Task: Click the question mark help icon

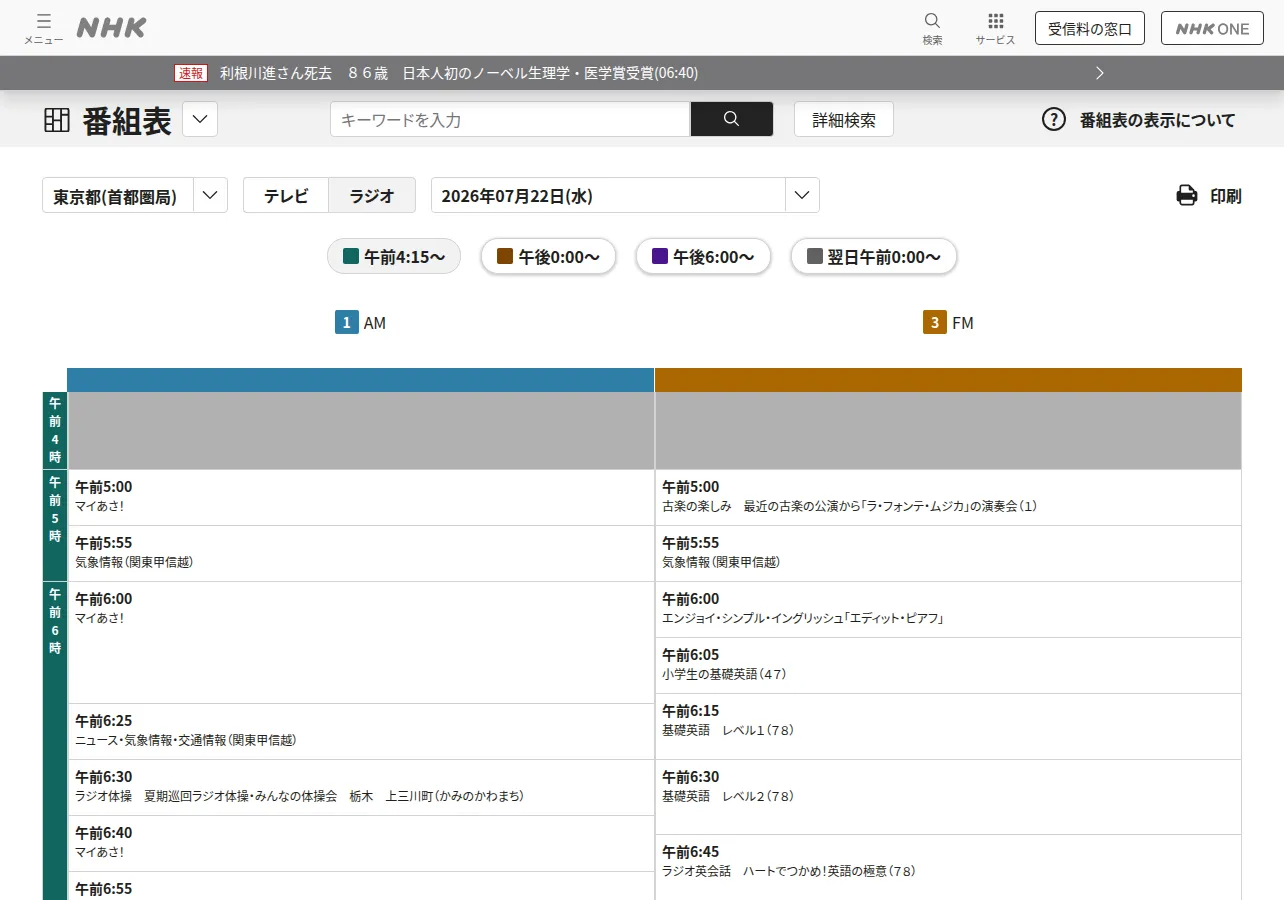Action: (1054, 120)
